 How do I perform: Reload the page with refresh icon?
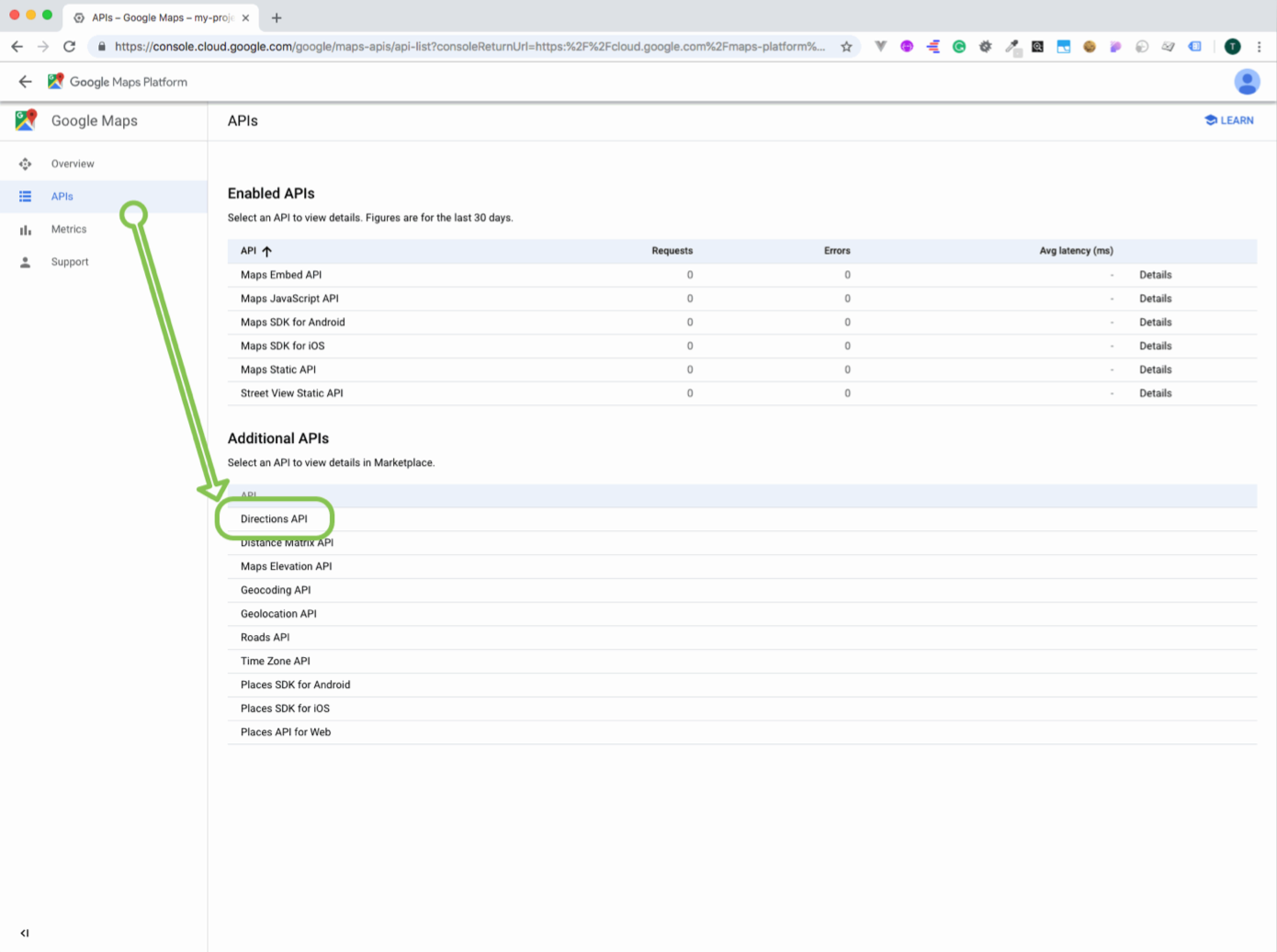[x=69, y=46]
